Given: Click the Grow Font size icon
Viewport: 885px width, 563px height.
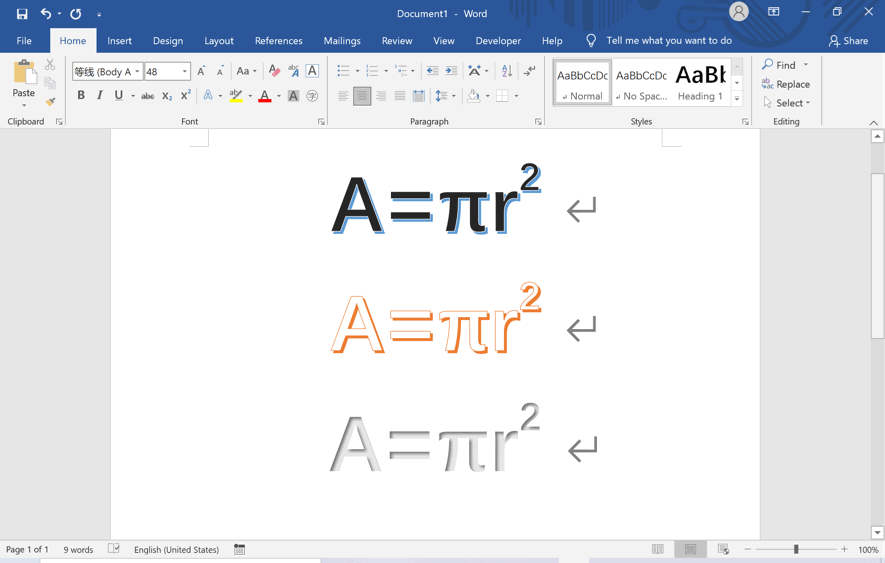Looking at the screenshot, I should pos(201,71).
